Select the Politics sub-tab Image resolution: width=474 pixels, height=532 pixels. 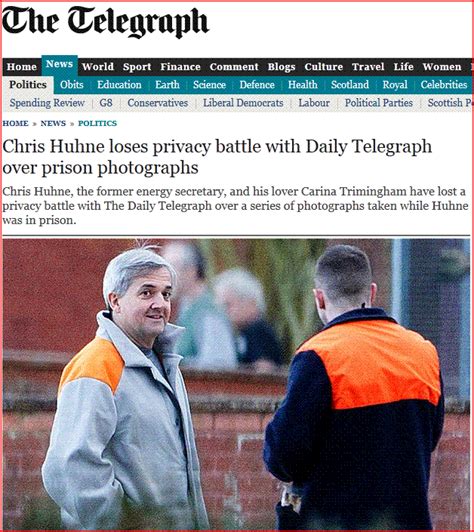point(28,85)
